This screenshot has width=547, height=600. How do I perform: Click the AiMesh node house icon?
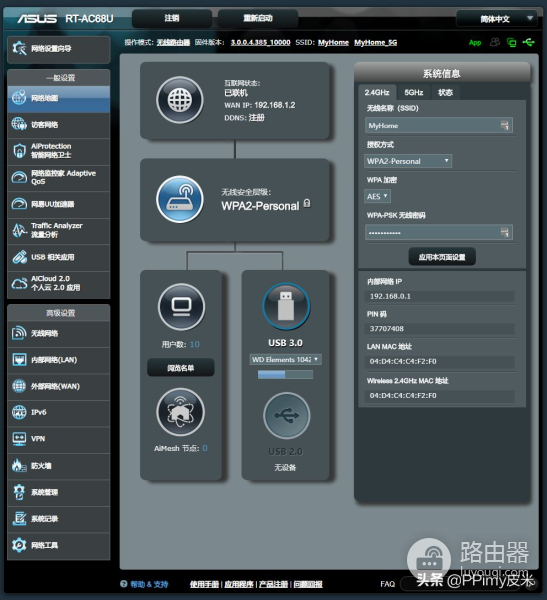[x=180, y=412]
